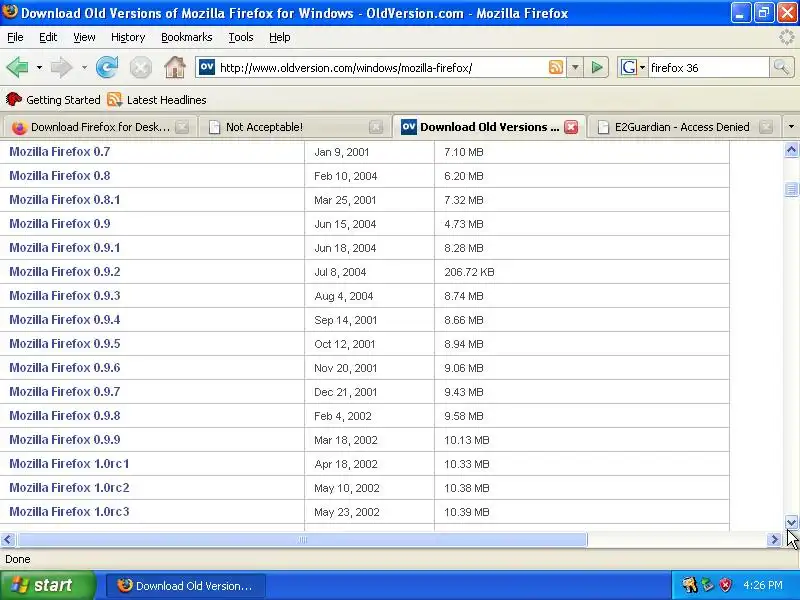Click the orange RSS feed icon in the address bar
This screenshot has width=800, height=600.
(556, 67)
